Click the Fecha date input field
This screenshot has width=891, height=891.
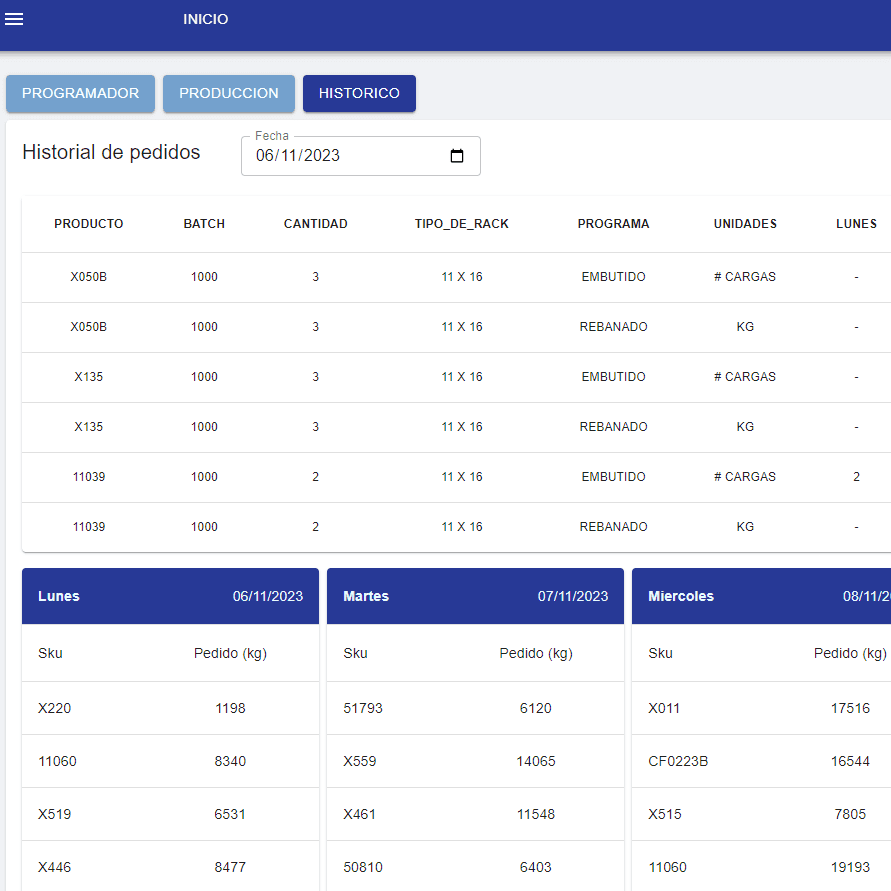tap(340, 156)
